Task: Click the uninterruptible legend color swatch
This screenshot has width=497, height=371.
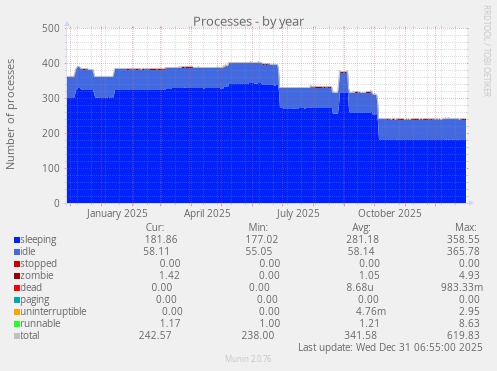Action: (17, 312)
